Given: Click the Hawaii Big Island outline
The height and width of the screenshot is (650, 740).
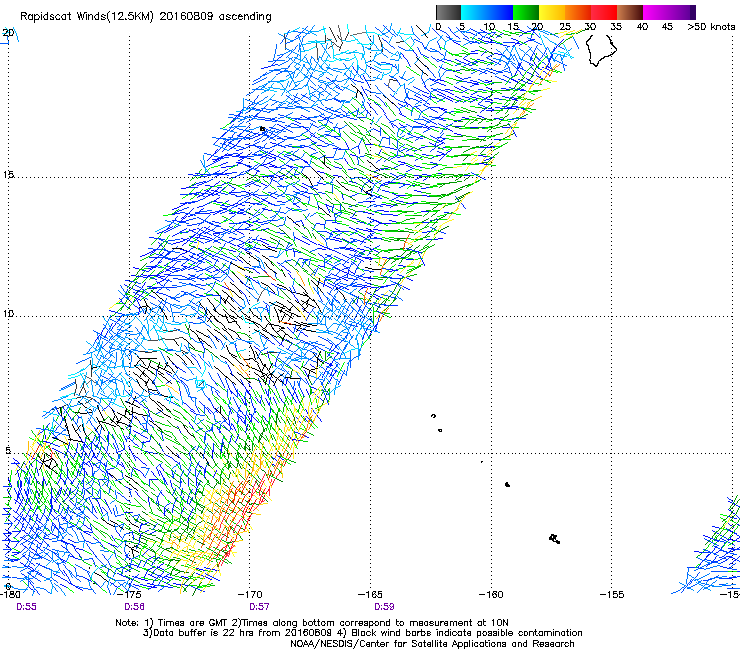Looking at the screenshot, I should point(601,50).
